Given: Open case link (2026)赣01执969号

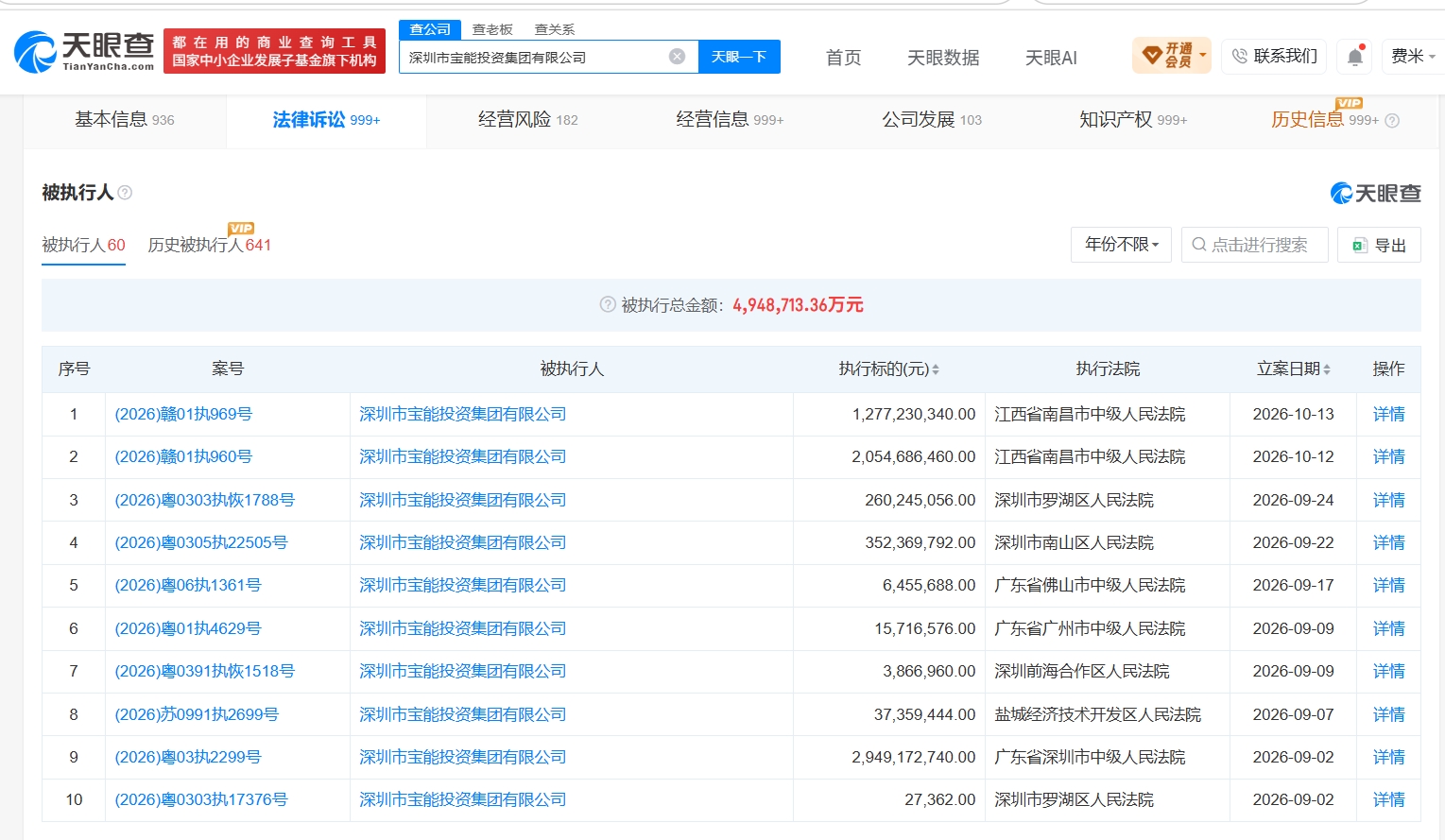Looking at the screenshot, I should (183, 414).
